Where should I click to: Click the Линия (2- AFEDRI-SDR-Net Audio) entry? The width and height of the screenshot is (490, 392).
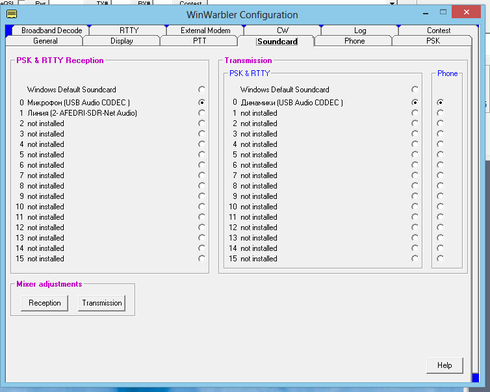click(x=82, y=113)
